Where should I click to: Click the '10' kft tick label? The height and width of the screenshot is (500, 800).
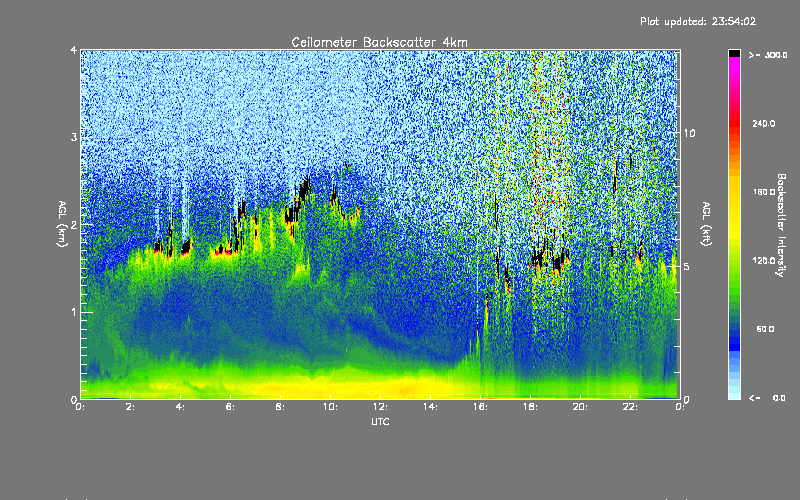(x=689, y=134)
